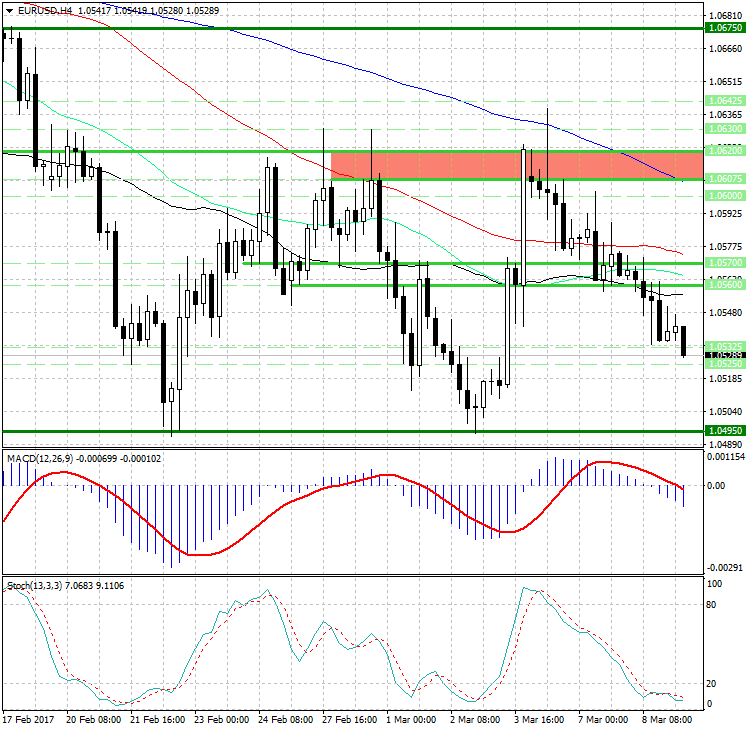
Task: Click the 1.06515 price axis value
Action: coord(725,82)
